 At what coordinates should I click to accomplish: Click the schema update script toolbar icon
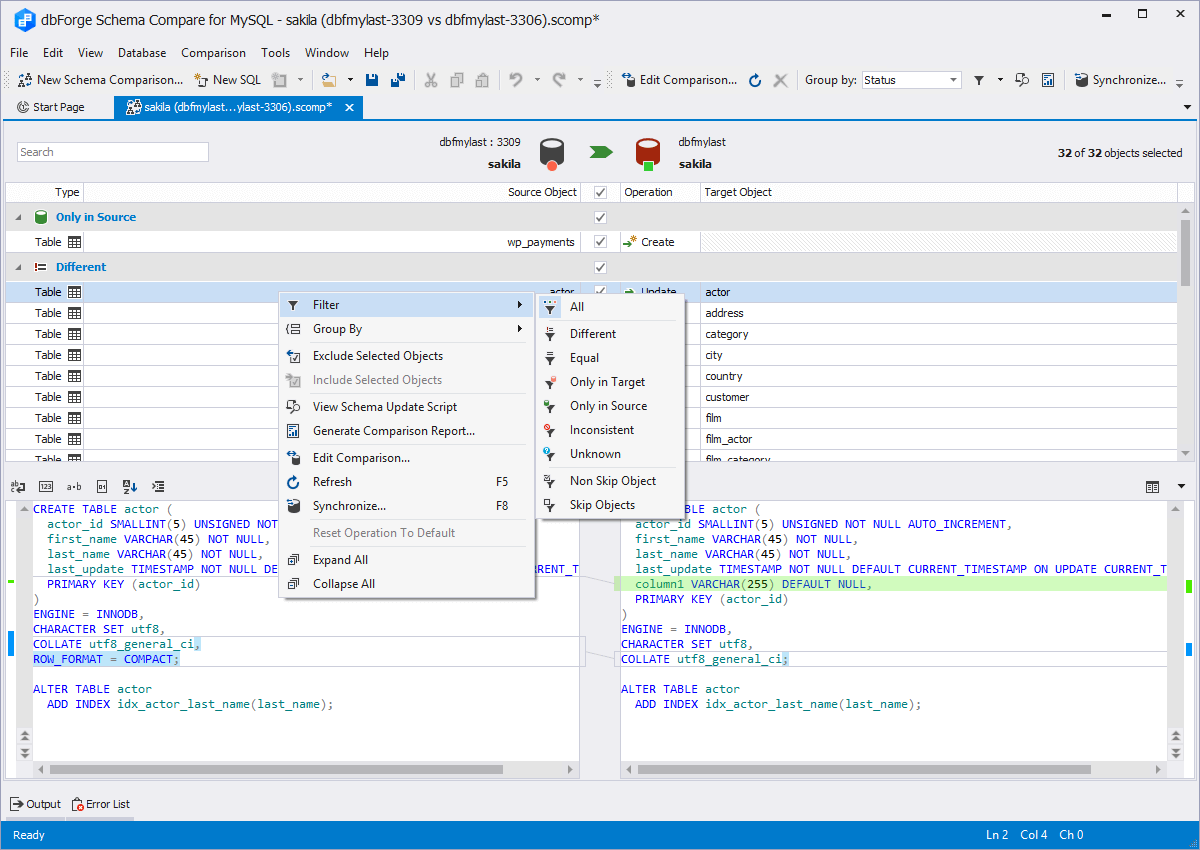[x=1022, y=80]
